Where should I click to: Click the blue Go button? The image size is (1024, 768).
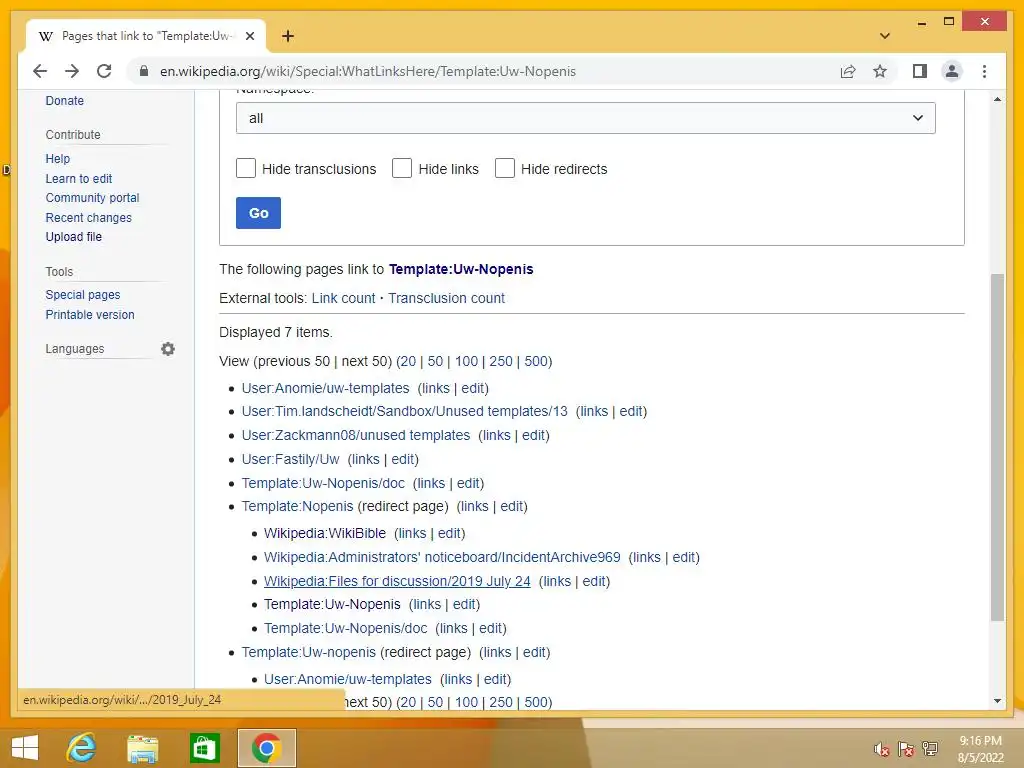tap(258, 213)
